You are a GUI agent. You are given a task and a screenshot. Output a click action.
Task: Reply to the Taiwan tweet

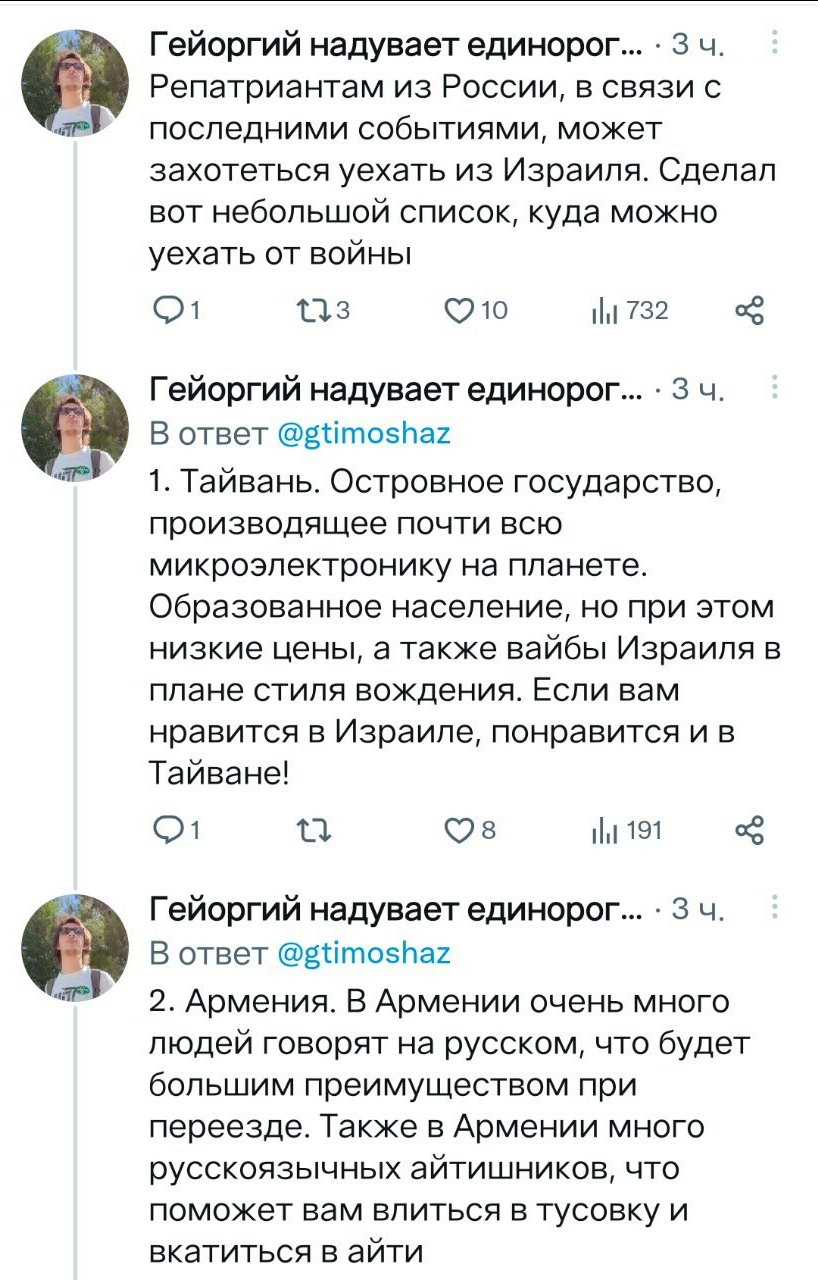pyautogui.click(x=164, y=828)
